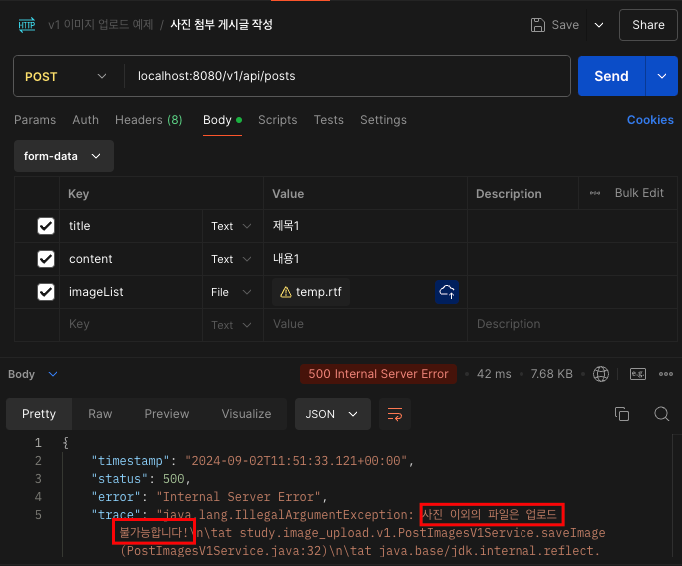The height and width of the screenshot is (566, 682).
Task: Click the ellipsis icon beside Bulk Edit
Action: [595, 193]
